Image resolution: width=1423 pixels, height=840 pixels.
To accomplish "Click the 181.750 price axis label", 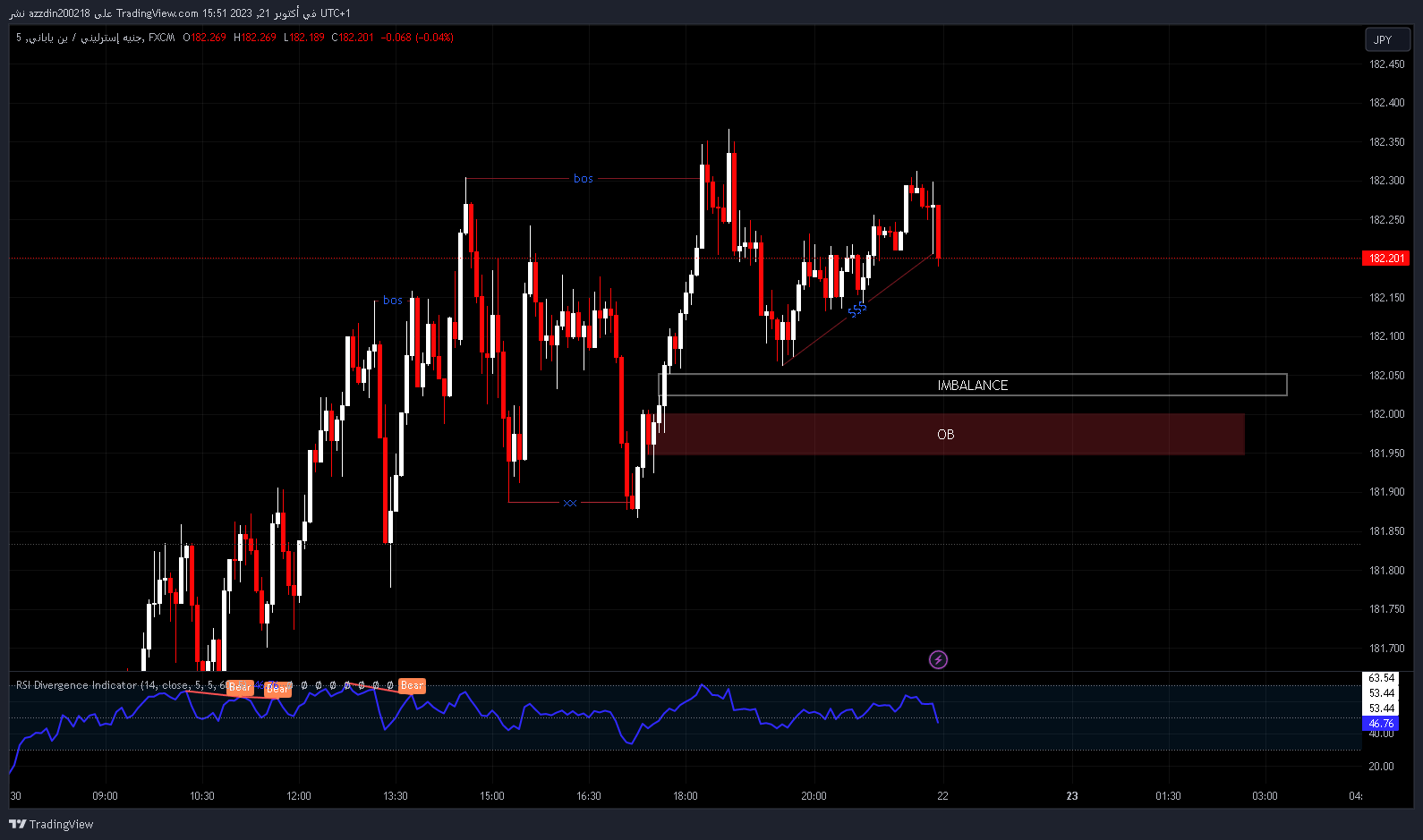I will click(1387, 609).
